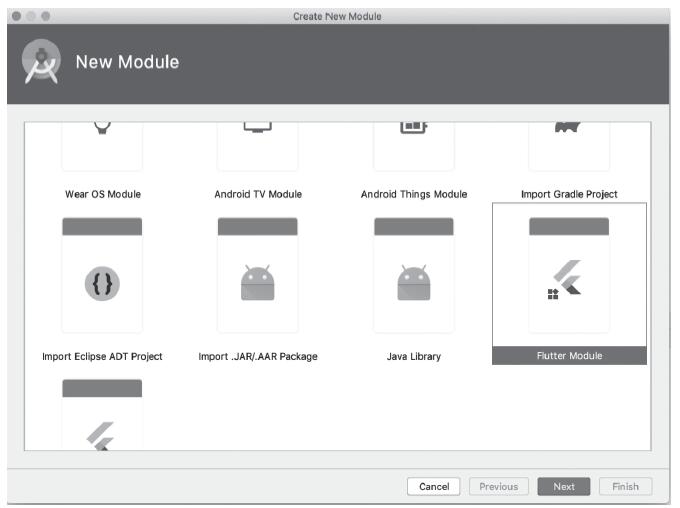The image size is (680, 508).
Task: Click the red close window button
Action: click(16, 16)
